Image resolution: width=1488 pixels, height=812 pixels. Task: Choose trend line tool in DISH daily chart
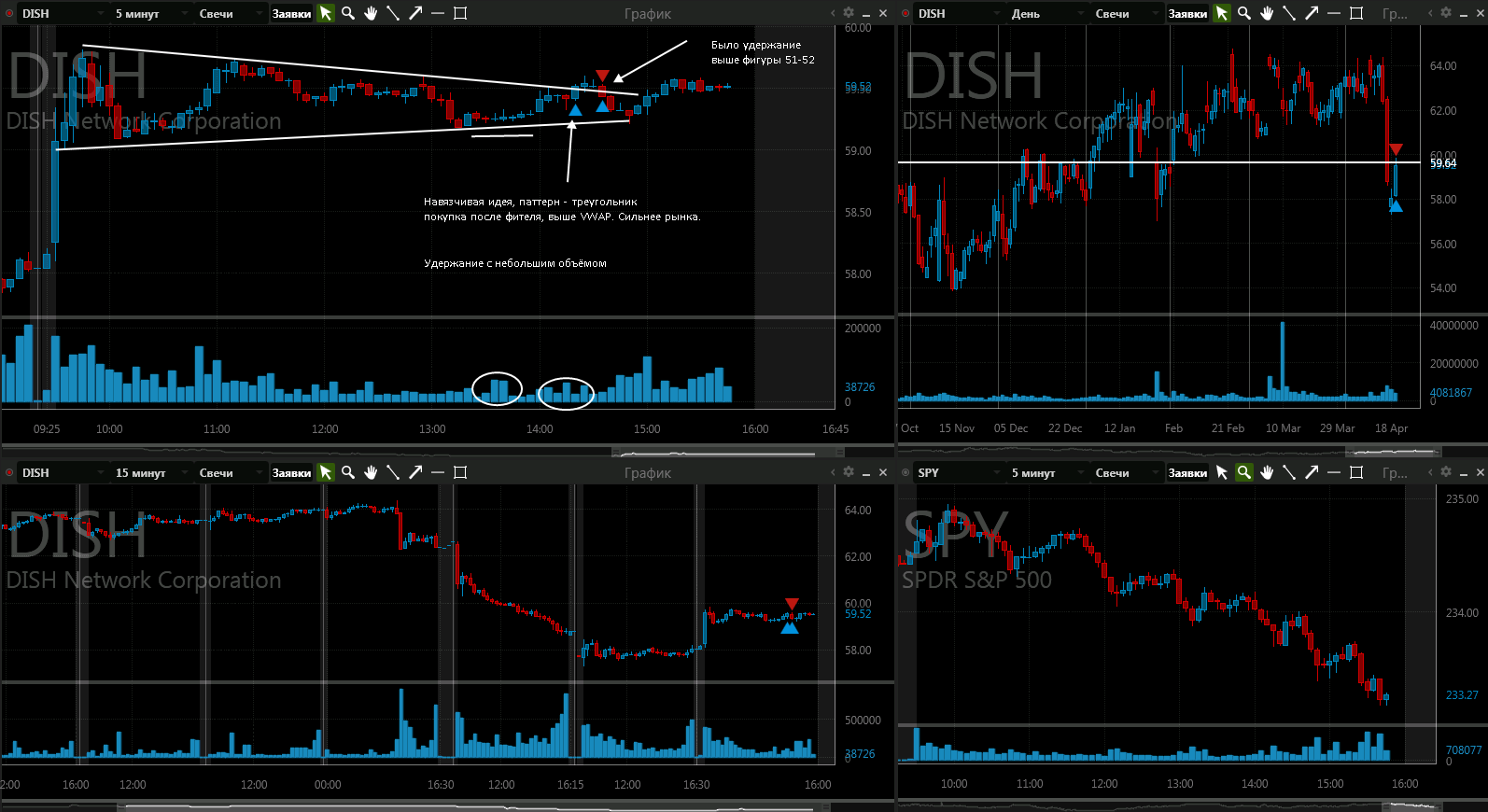[1289, 13]
